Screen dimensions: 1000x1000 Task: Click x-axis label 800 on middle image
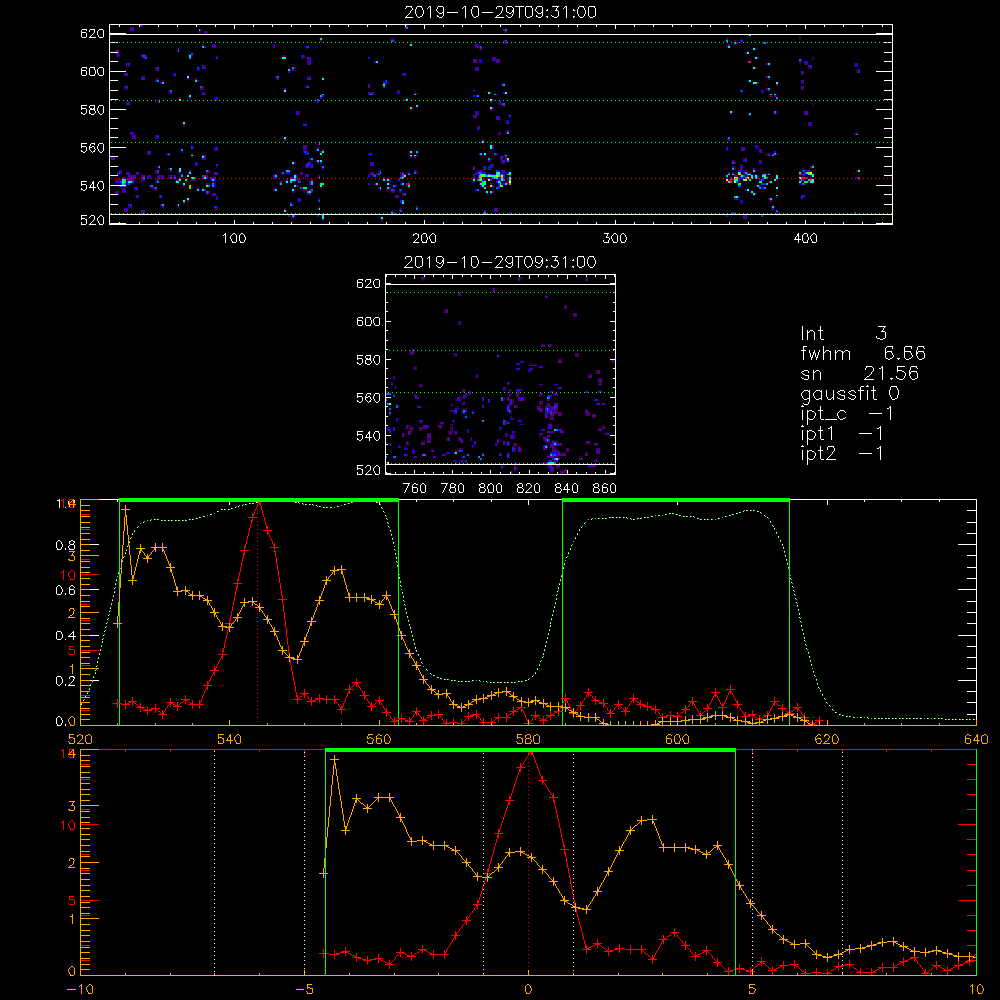[490, 489]
